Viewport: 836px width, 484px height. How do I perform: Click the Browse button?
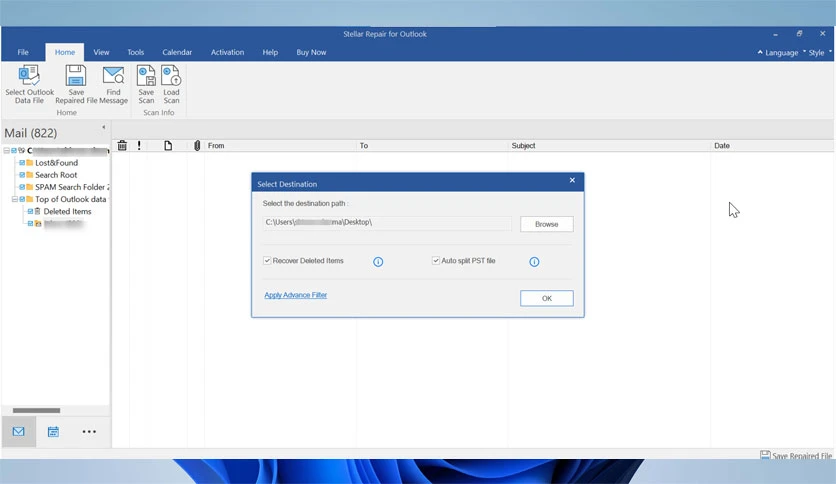pos(546,224)
